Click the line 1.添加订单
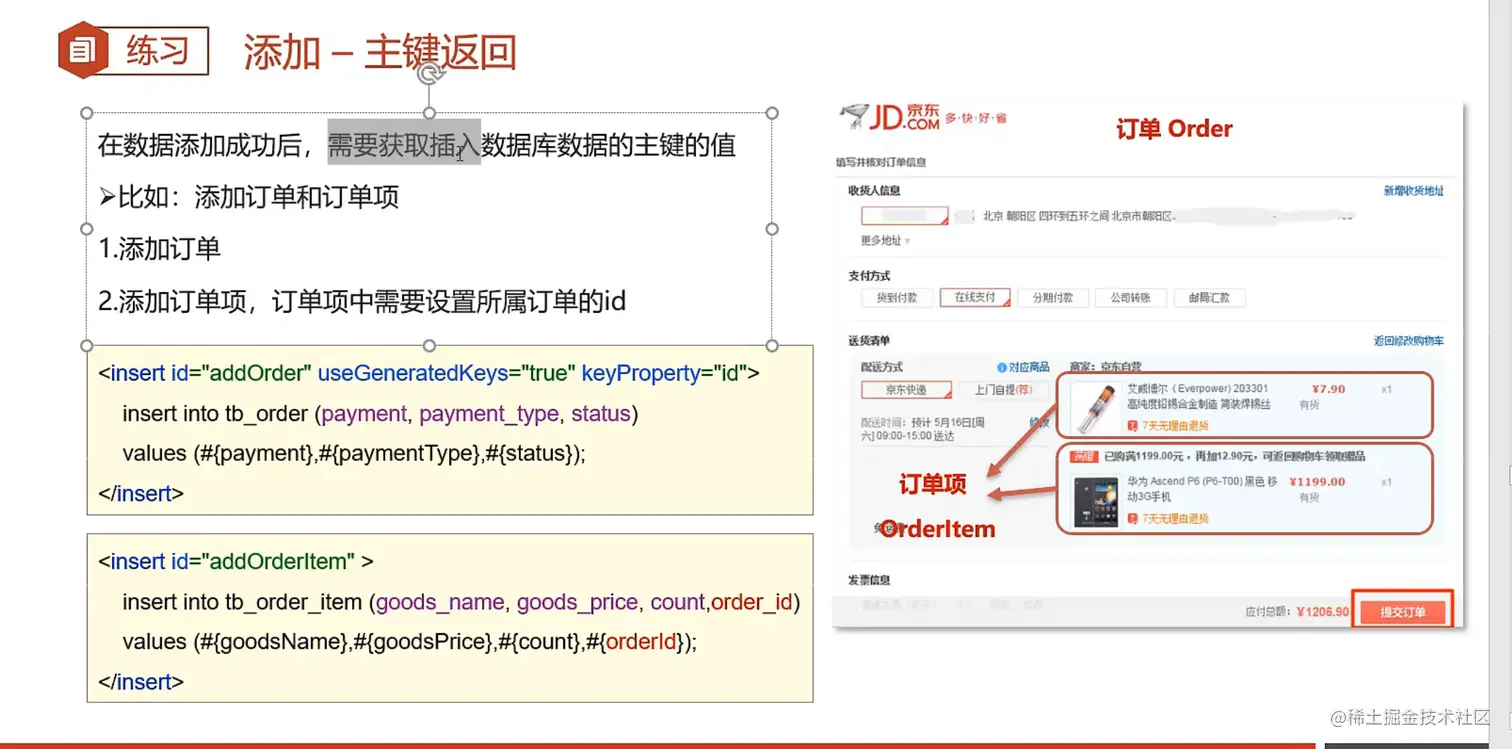 pos(159,249)
